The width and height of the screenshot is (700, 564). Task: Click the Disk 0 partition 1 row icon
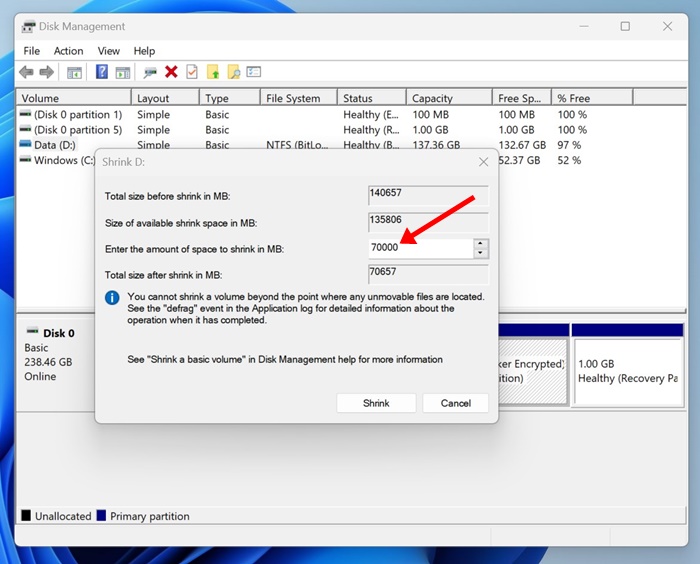click(x=25, y=113)
